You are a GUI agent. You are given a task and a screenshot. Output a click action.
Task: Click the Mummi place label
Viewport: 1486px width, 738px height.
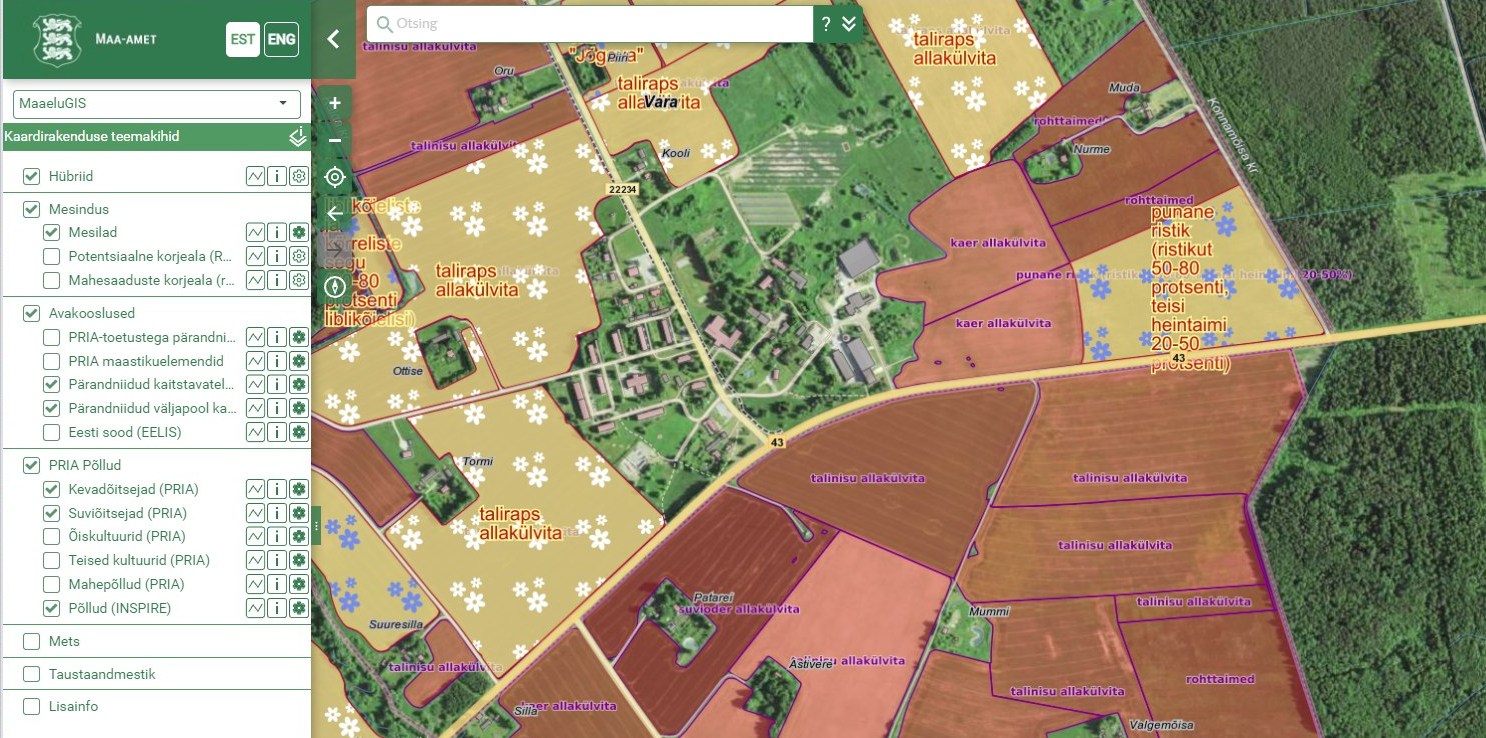tap(989, 611)
